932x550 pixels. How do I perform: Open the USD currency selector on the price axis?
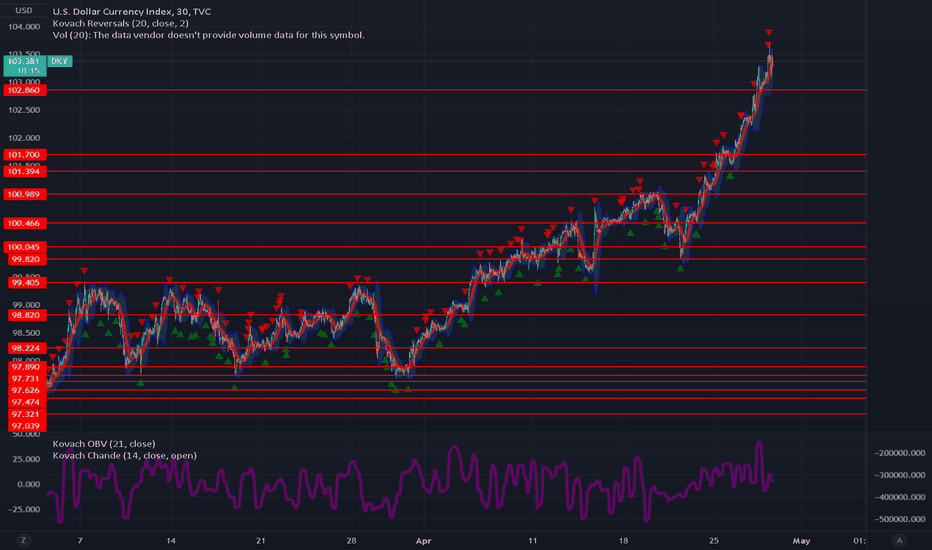(x=24, y=11)
